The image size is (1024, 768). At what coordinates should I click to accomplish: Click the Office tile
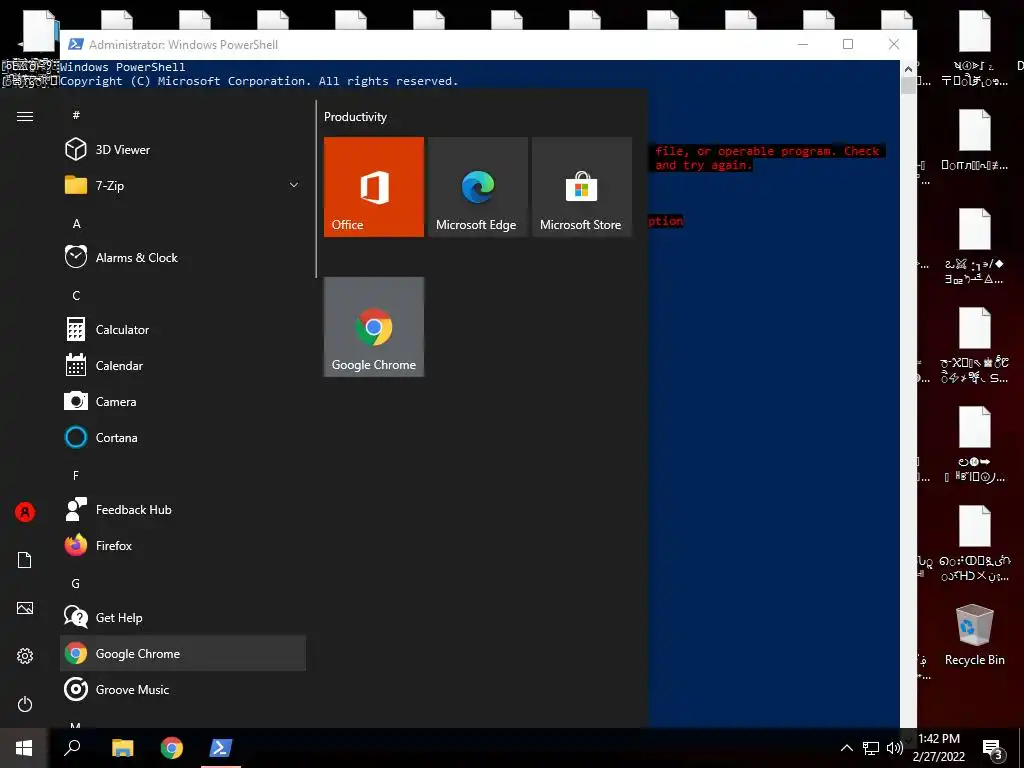click(374, 187)
